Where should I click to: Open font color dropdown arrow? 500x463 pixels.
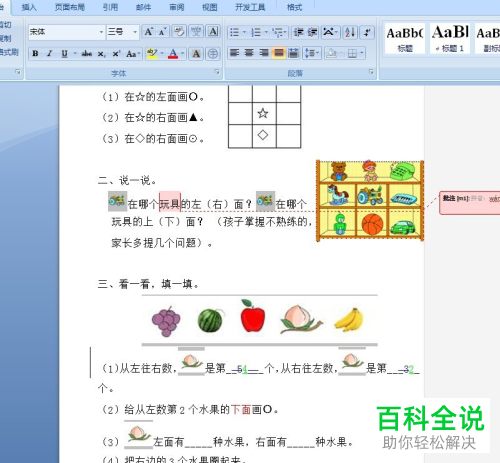182,53
